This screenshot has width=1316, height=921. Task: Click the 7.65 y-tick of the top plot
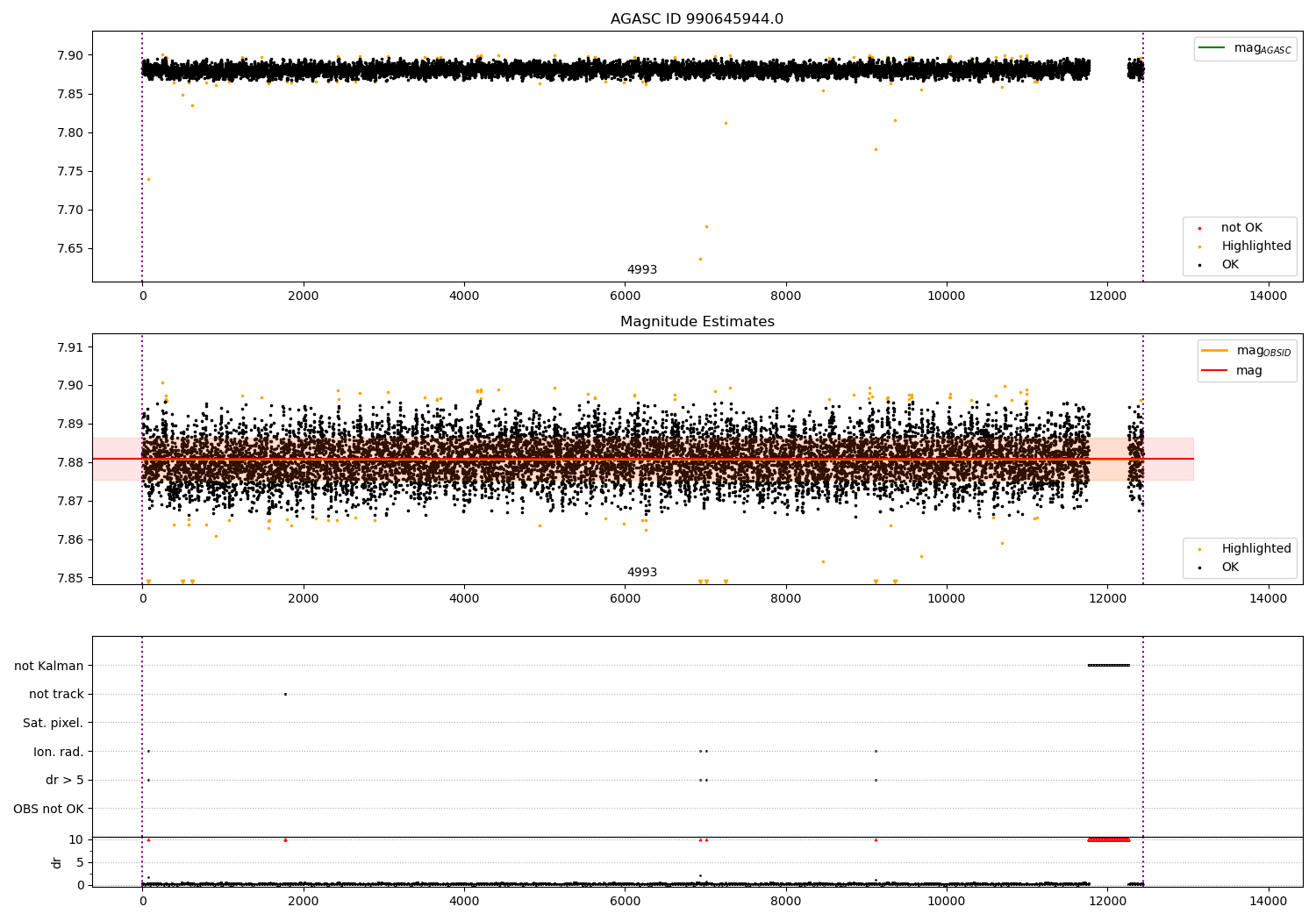coord(69,249)
